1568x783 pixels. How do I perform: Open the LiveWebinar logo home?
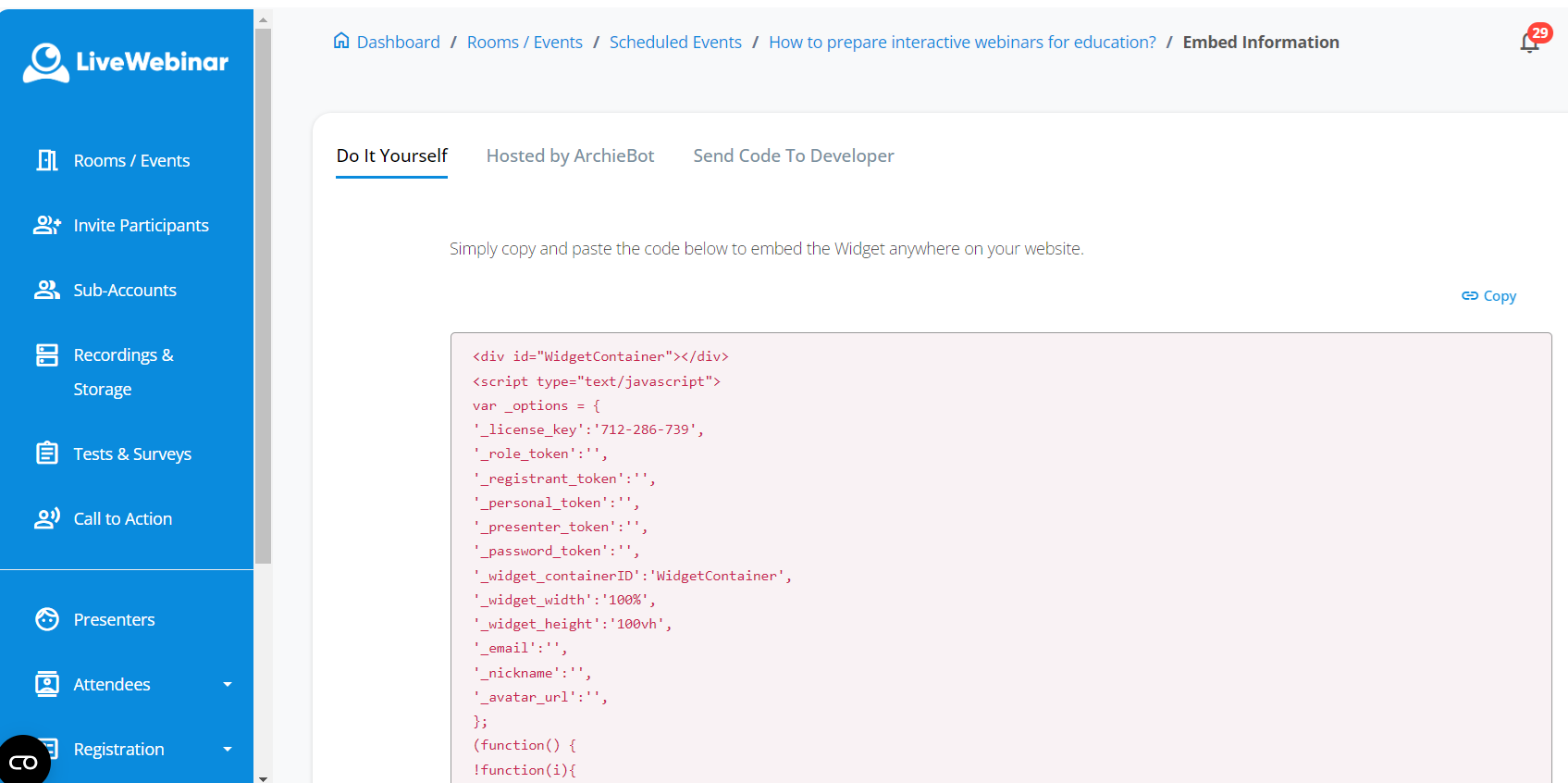click(x=126, y=62)
